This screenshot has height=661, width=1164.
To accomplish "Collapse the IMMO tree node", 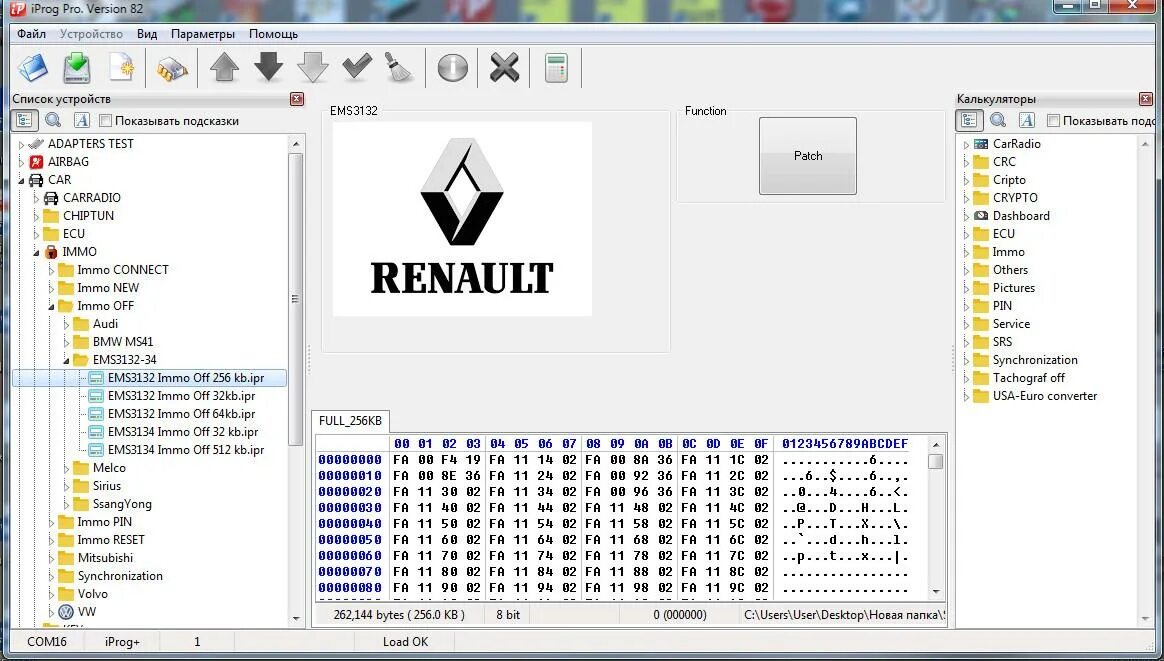I will [x=36, y=253].
